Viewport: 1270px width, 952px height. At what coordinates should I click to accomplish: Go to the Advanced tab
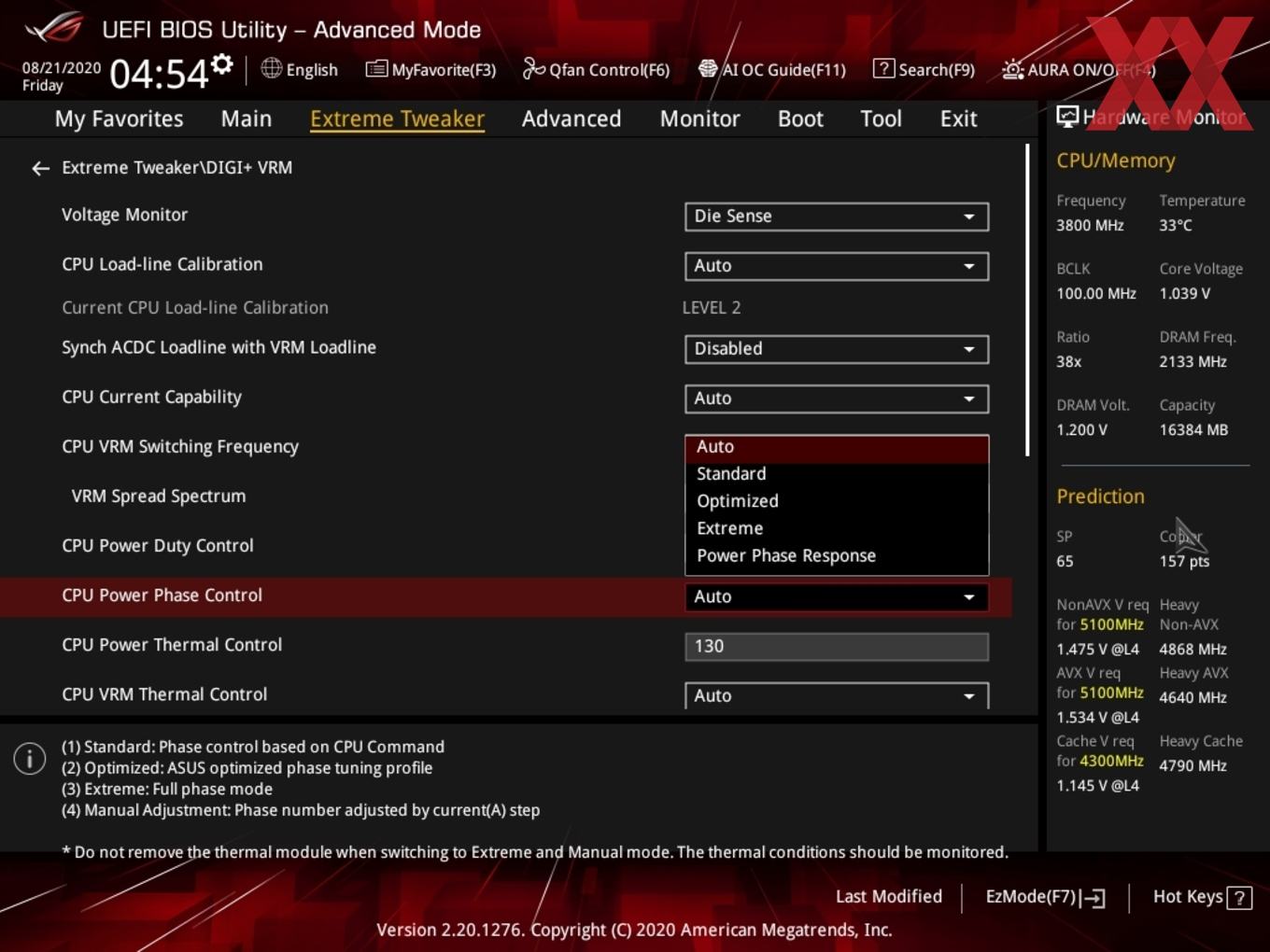click(x=571, y=119)
